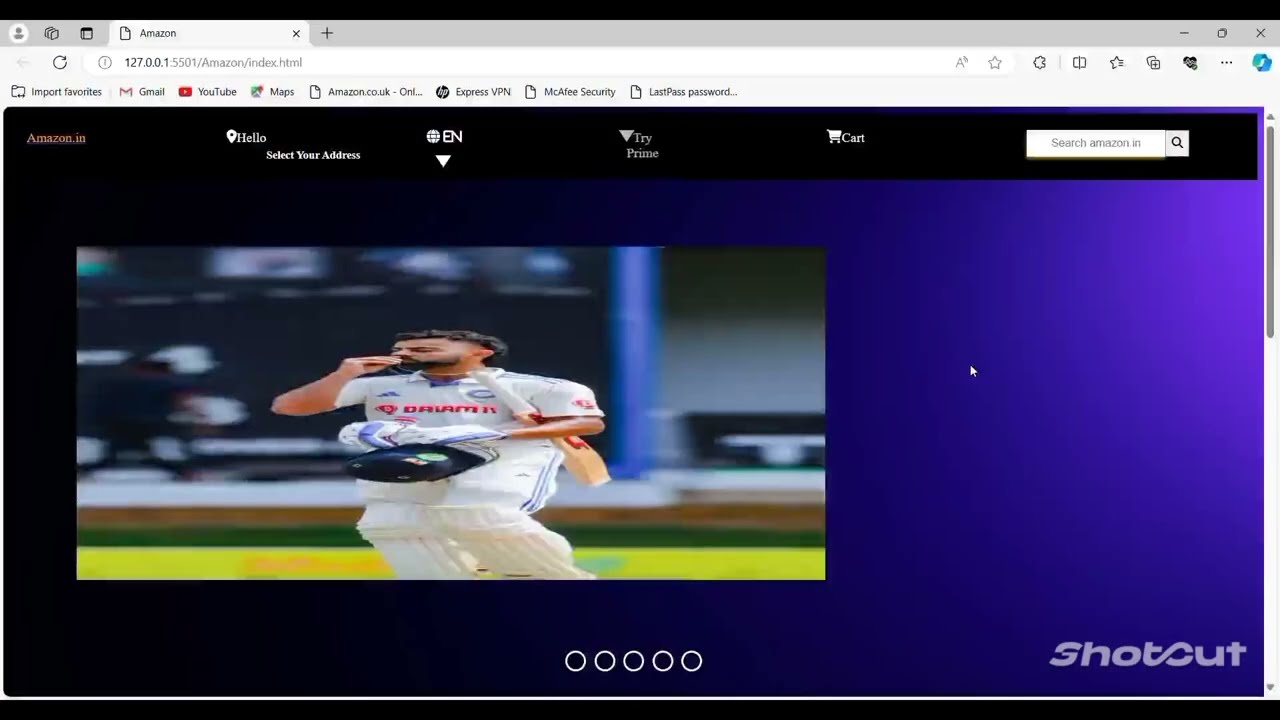Open the Import favorites bookmark
1280x720 pixels.
(x=56, y=92)
